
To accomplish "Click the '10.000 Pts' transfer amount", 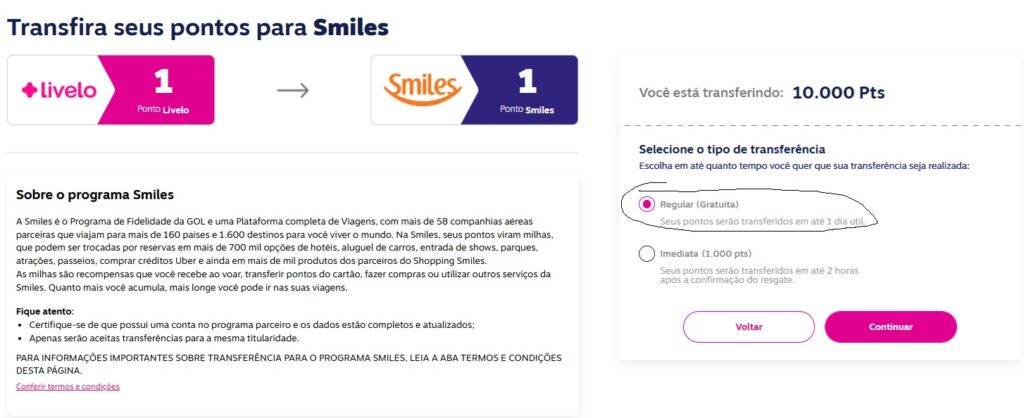I will click(x=839, y=93).
